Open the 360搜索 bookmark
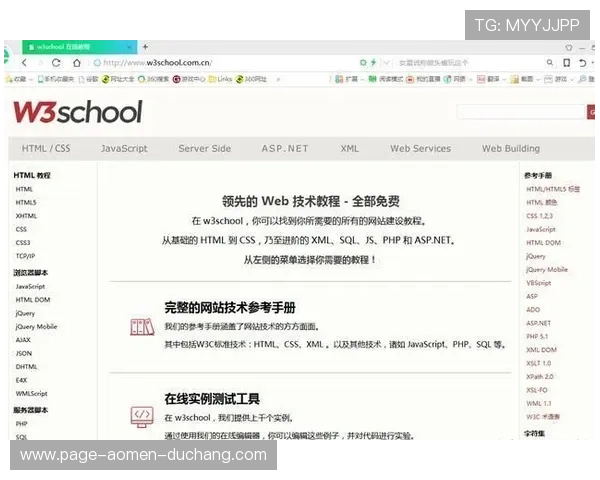This screenshot has width=600, height=480. (153, 79)
